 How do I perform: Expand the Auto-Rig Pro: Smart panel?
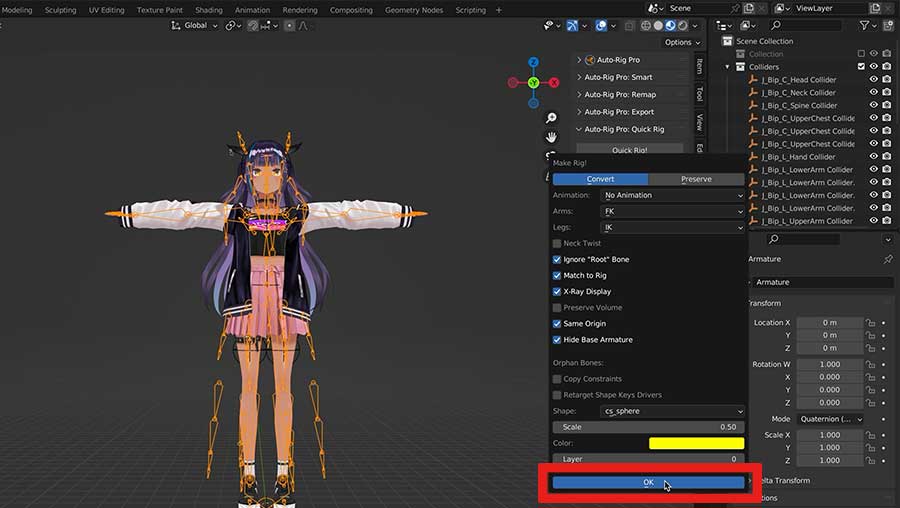(x=618, y=77)
